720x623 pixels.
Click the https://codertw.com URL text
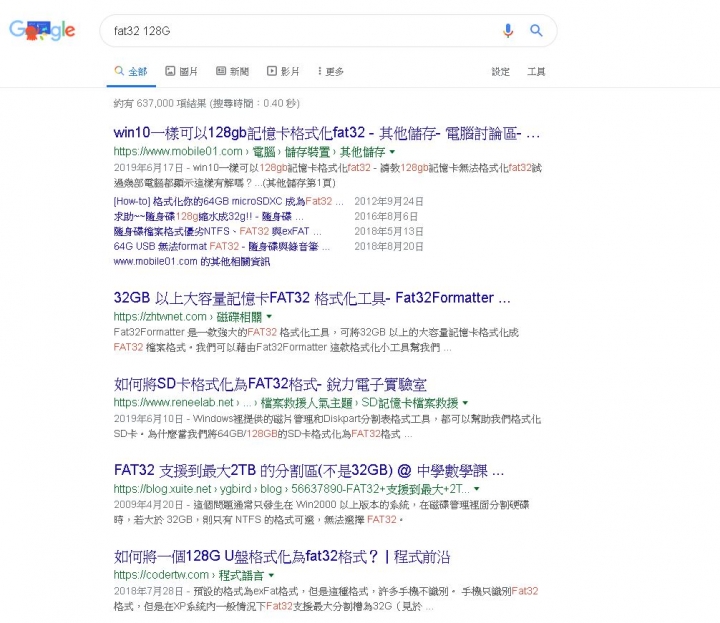(x=161, y=575)
